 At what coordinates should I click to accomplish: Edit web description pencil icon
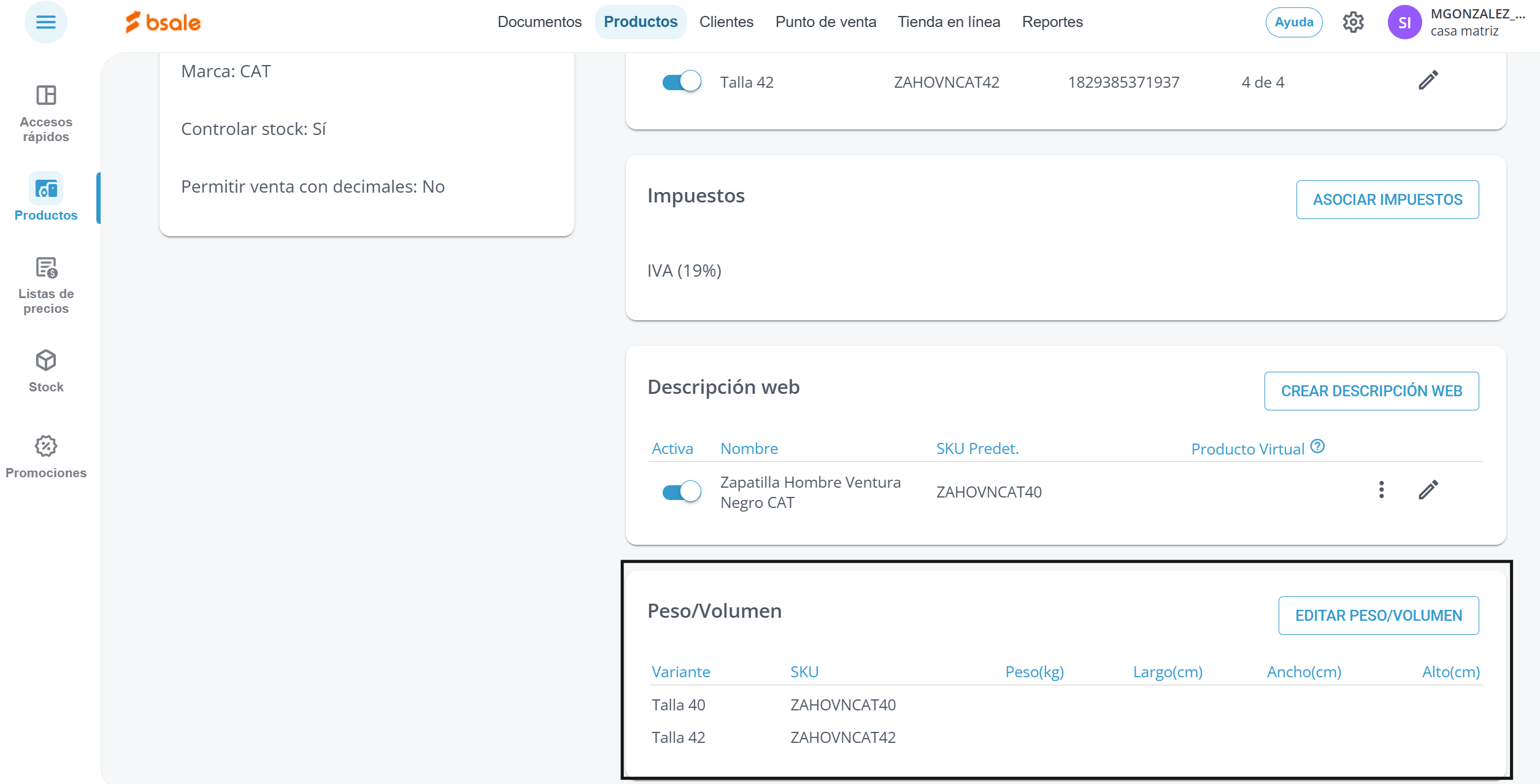point(1428,490)
